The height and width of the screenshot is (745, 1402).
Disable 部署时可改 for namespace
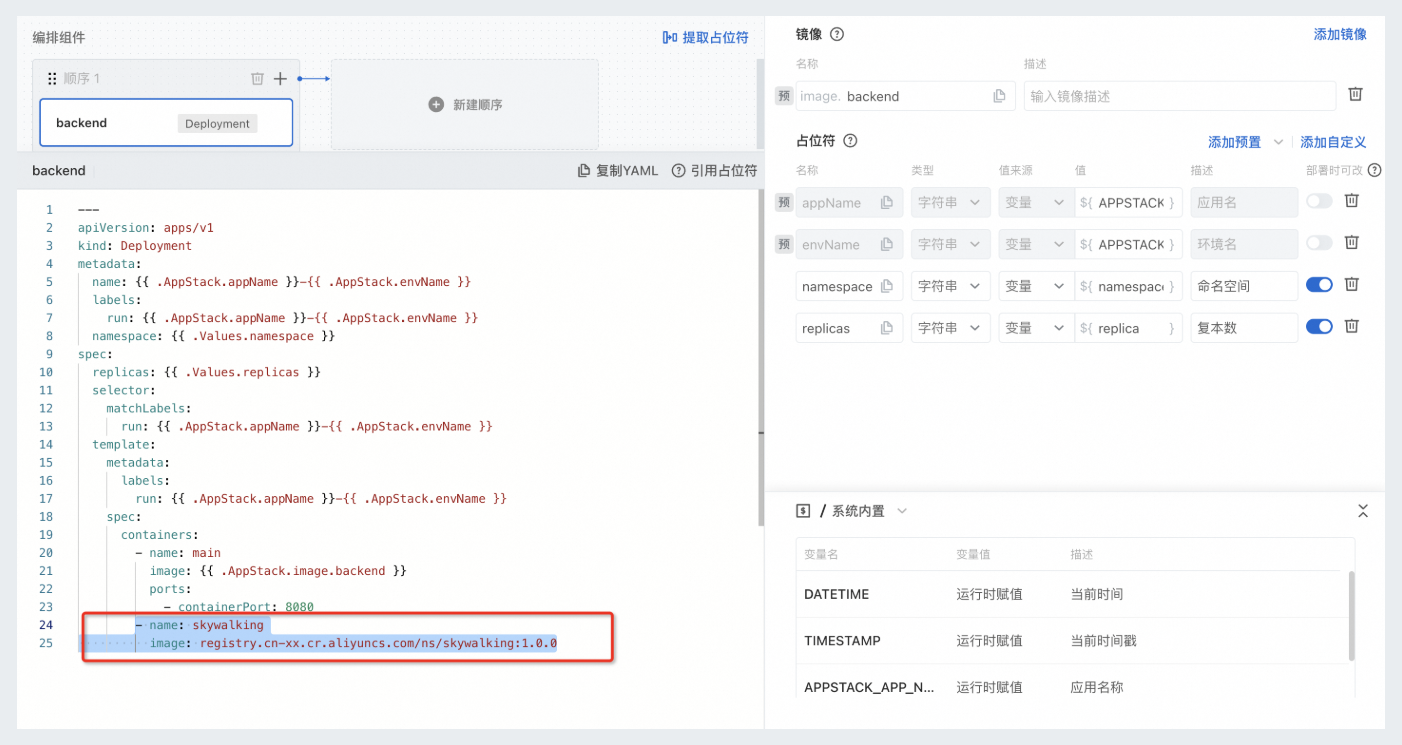(x=1319, y=285)
